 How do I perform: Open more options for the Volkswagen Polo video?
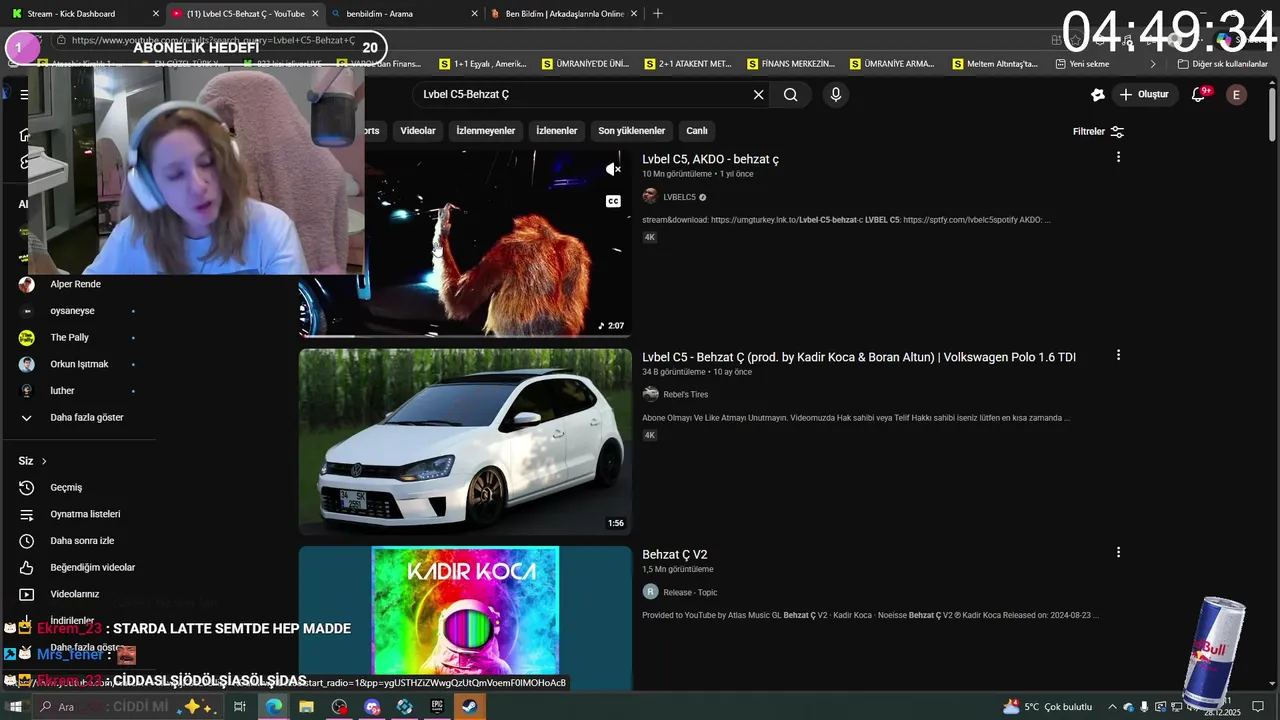click(1118, 355)
